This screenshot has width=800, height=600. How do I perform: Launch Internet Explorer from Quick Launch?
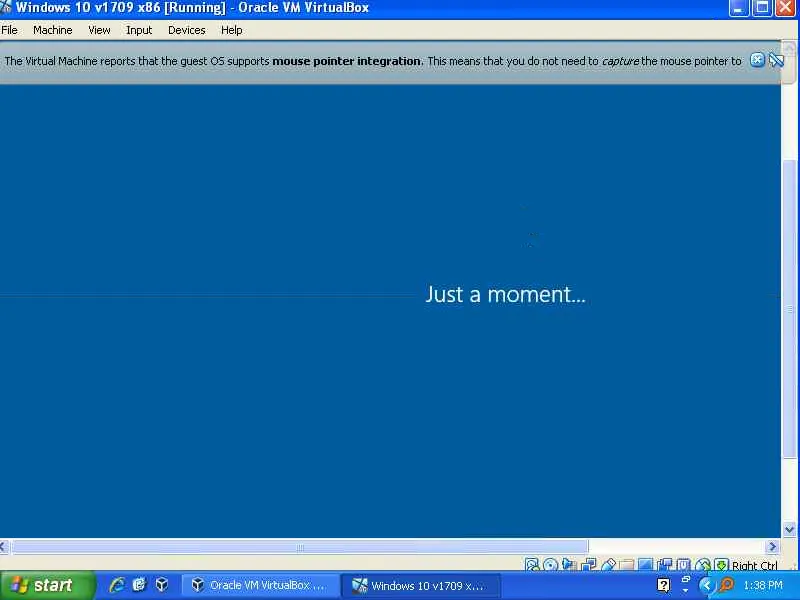(117, 585)
